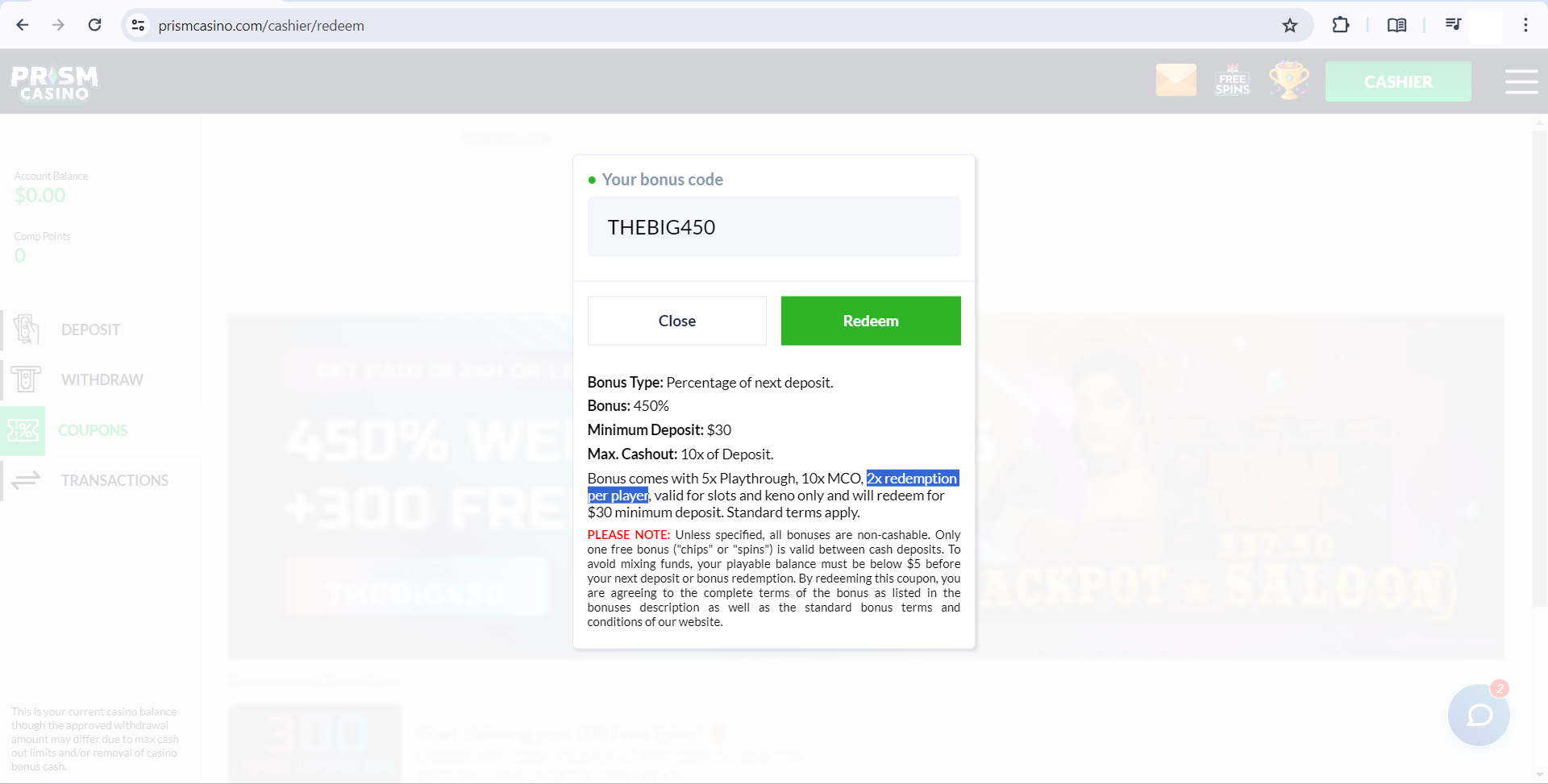Open TRANSACTIONS in the sidebar

(114, 480)
